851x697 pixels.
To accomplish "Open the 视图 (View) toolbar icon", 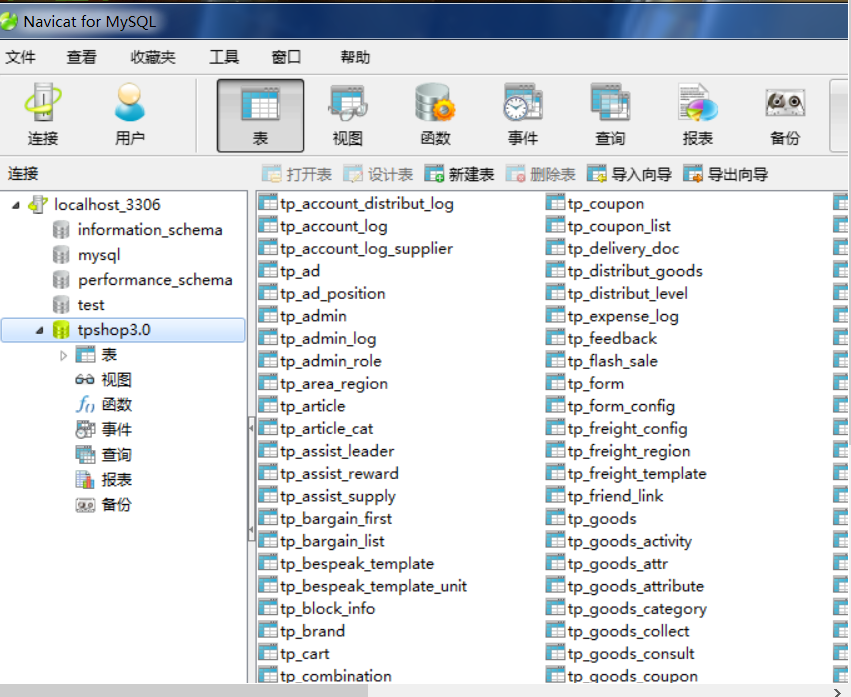I will 347,115.
